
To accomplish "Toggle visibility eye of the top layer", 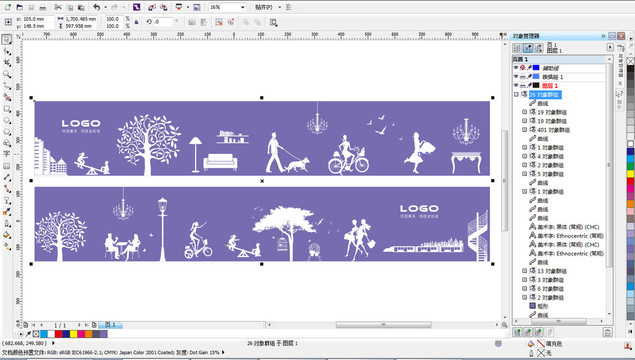I will click(516, 68).
